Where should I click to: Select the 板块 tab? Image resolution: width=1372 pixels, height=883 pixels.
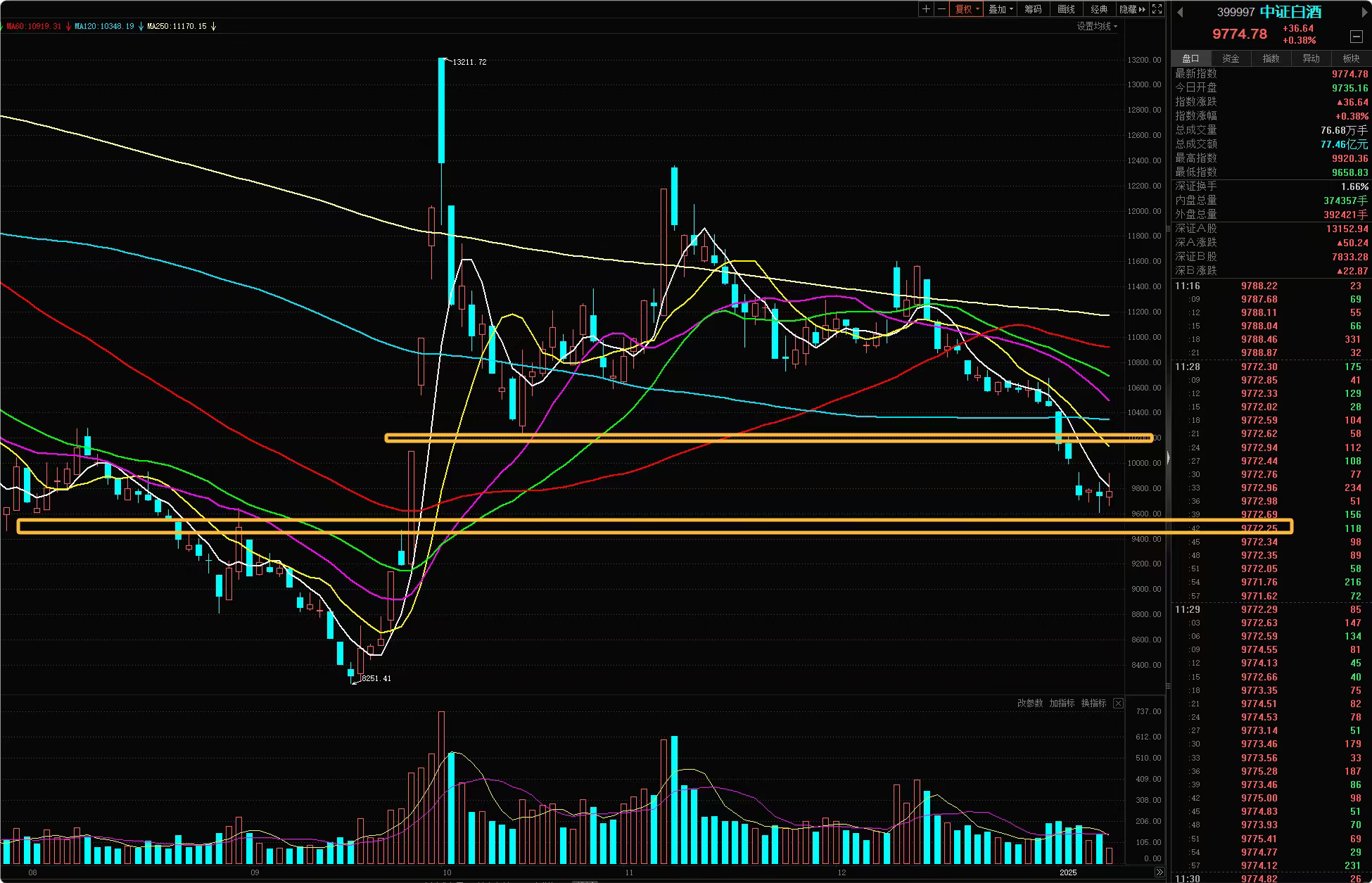pos(1351,58)
